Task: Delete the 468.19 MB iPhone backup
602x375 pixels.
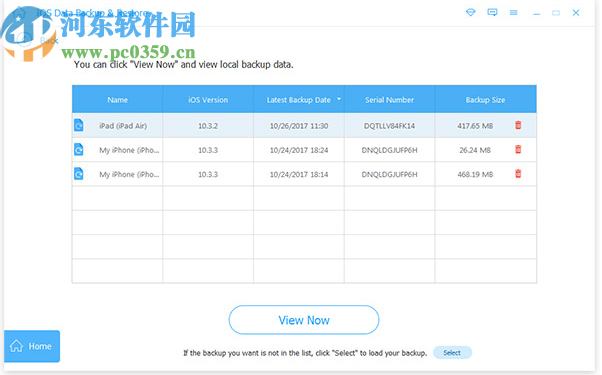Action: click(518, 173)
